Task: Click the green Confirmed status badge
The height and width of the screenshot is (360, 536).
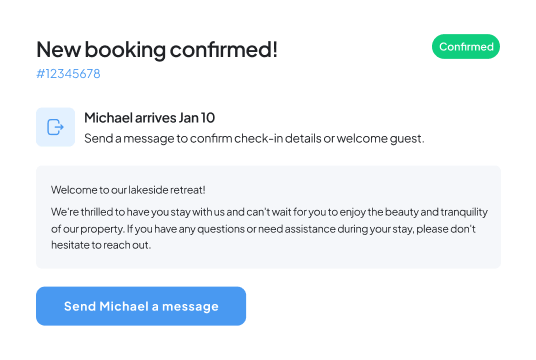Action: pyautogui.click(x=466, y=46)
